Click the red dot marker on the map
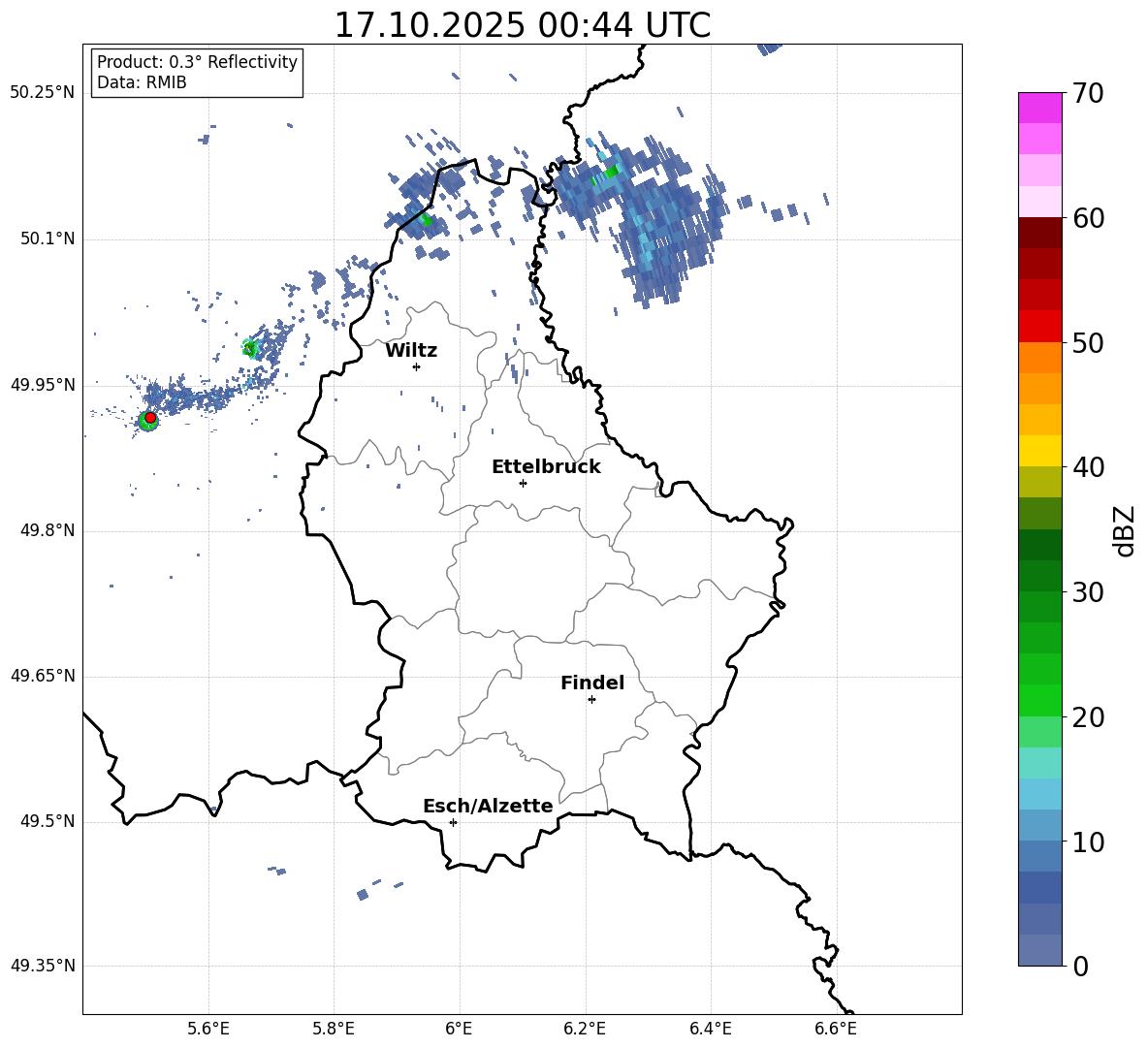Viewport: 1148px width, 1048px height. (150, 417)
